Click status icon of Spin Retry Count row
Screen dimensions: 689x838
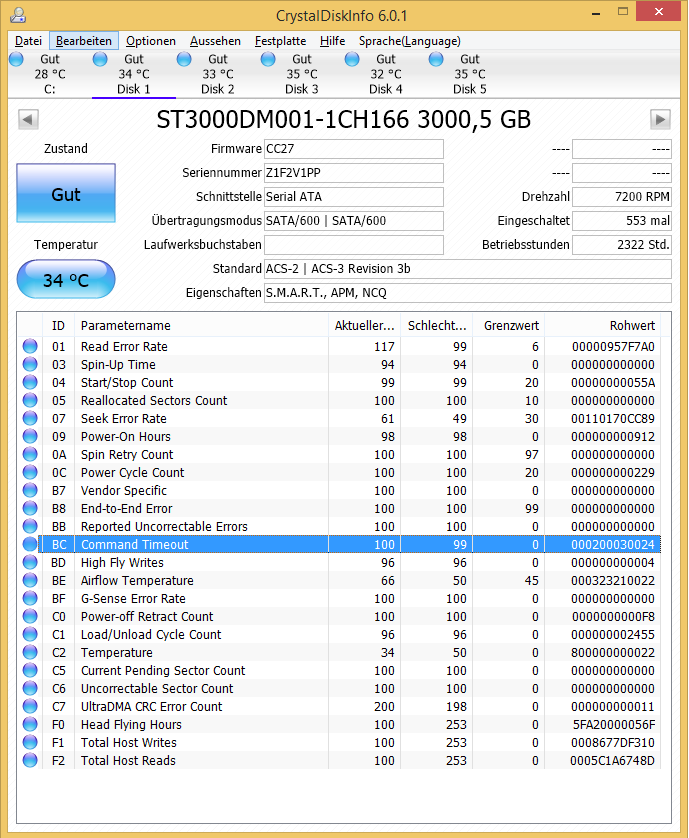[x=30, y=454]
